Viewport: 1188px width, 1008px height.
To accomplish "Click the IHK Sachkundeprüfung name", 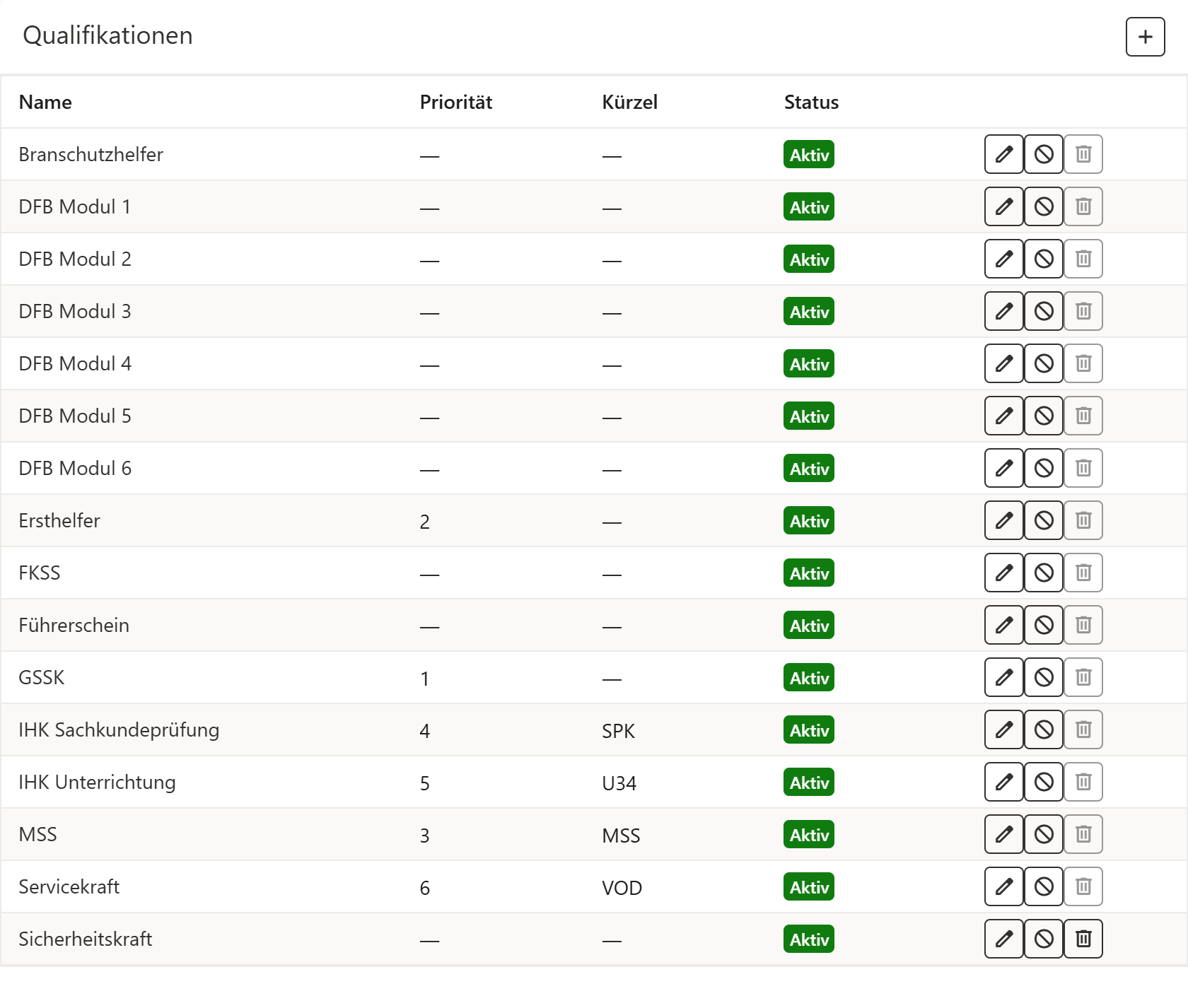I will 119,730.
